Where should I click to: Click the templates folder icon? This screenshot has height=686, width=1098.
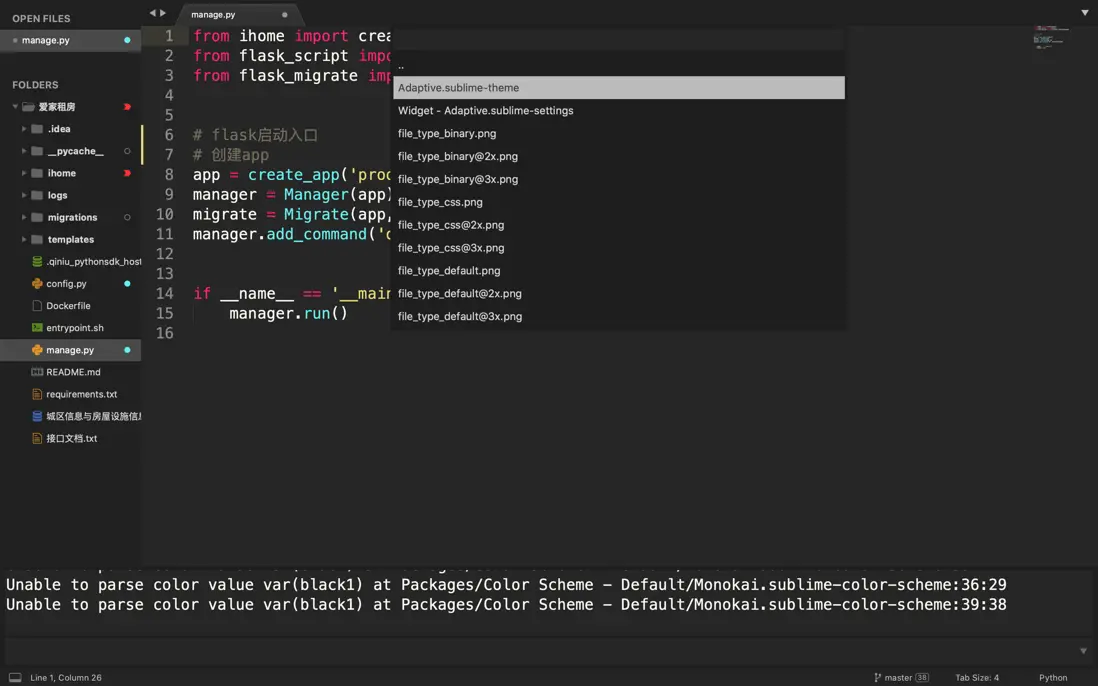click(37, 239)
